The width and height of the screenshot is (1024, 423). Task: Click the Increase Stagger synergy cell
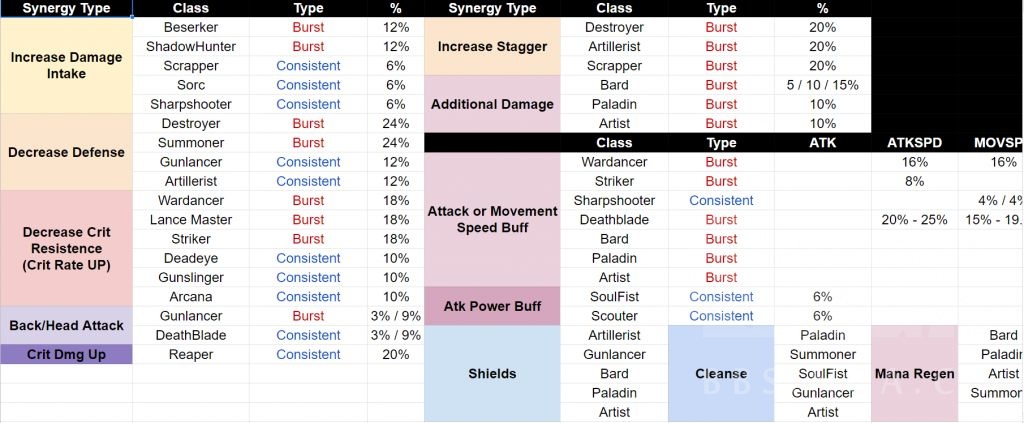(491, 46)
